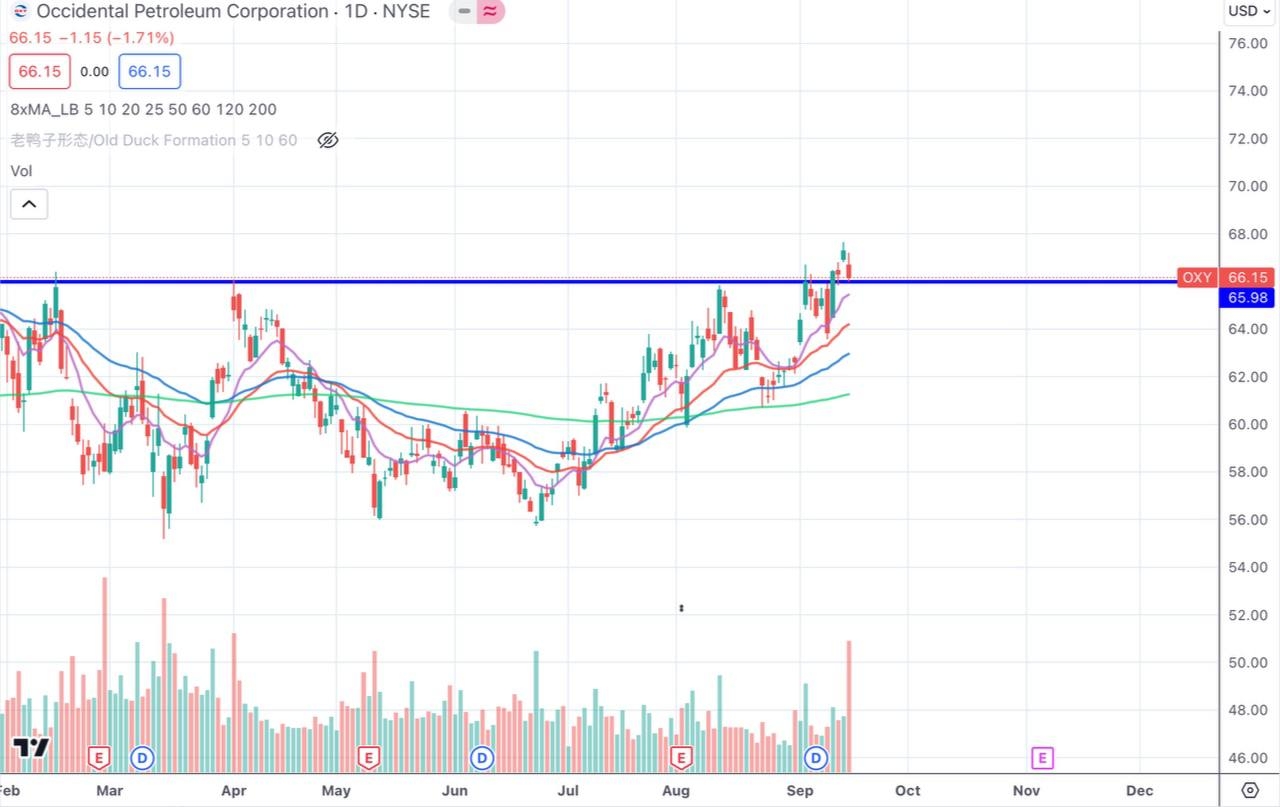This screenshot has height=807, width=1280.
Task: Open the Occidental Petroleum Corporation symbol title
Action: (233, 12)
